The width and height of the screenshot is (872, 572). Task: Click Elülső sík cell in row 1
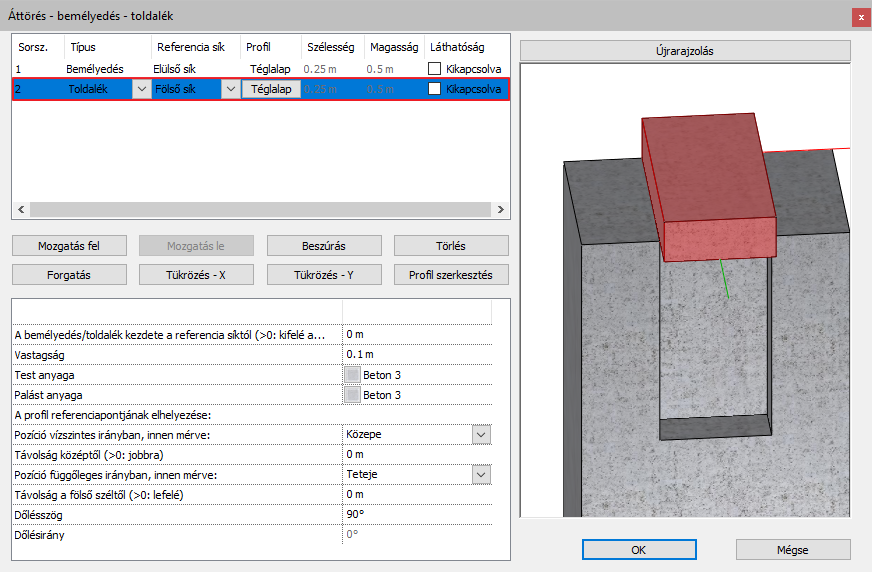point(175,69)
